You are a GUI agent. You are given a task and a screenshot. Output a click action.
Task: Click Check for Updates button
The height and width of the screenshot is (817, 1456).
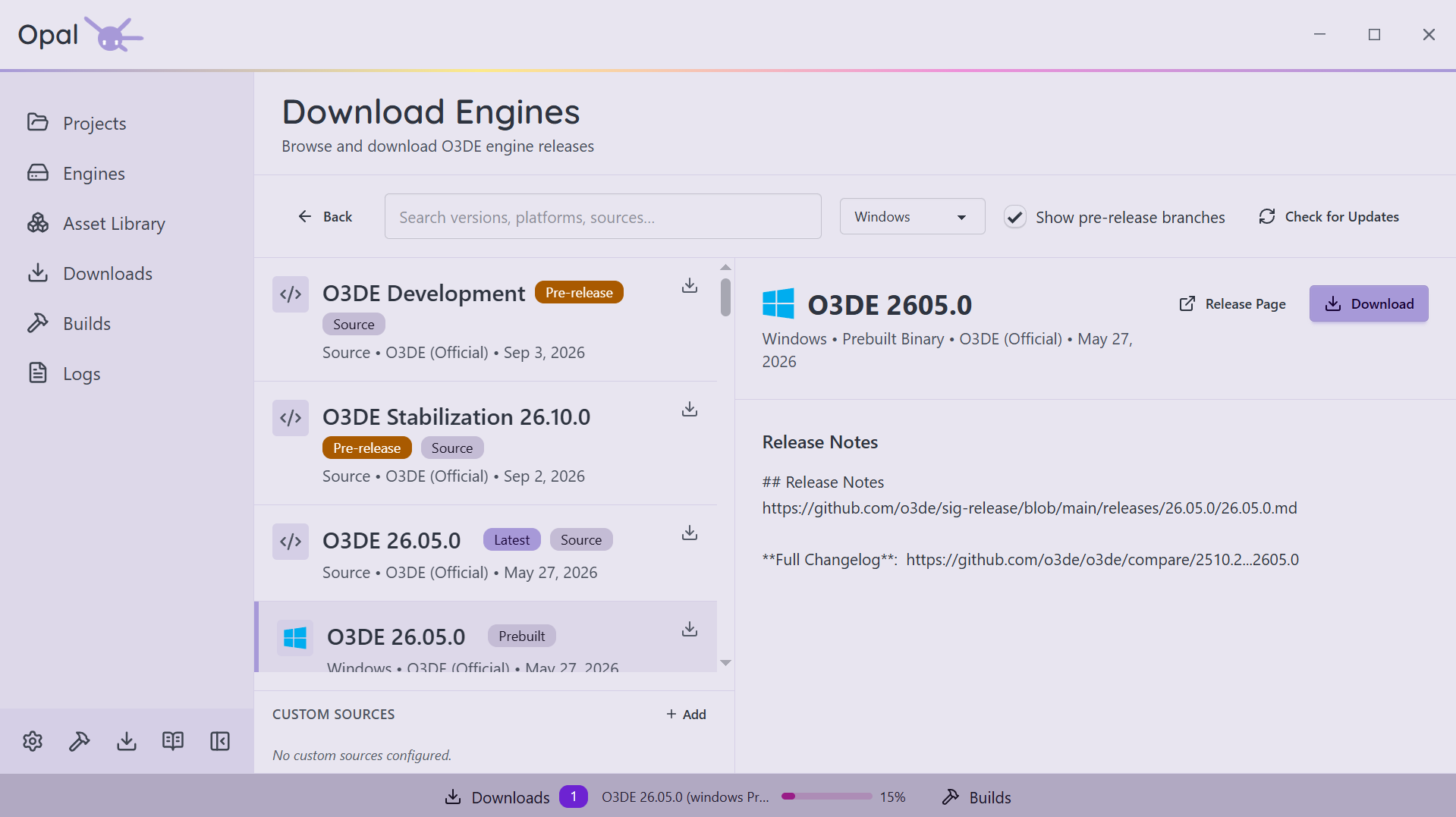coord(1329,216)
